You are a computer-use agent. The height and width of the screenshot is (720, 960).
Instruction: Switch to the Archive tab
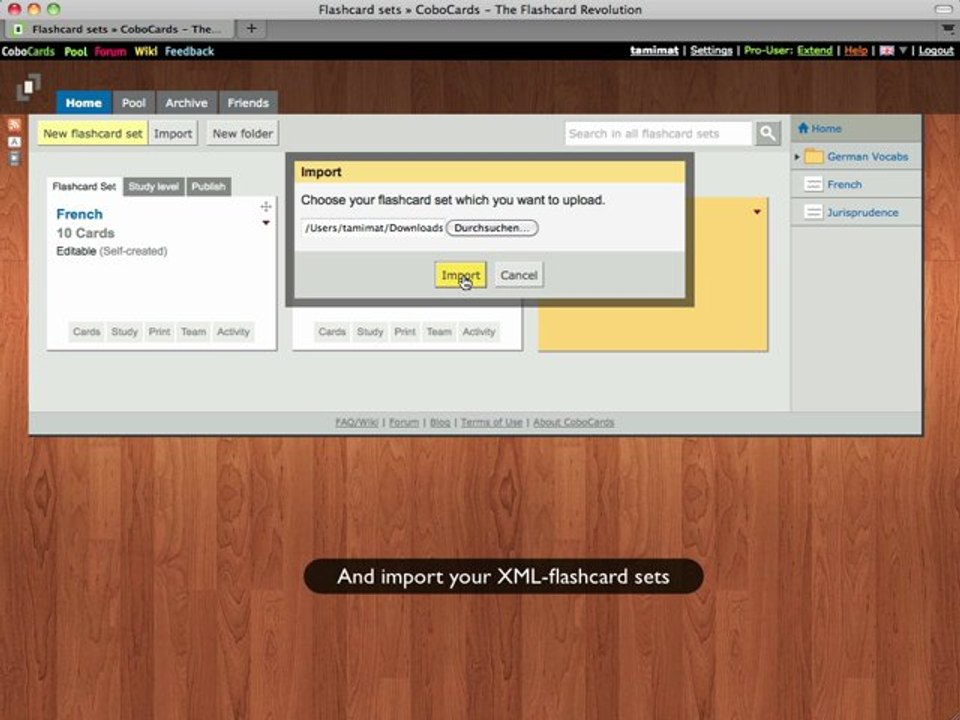186,103
